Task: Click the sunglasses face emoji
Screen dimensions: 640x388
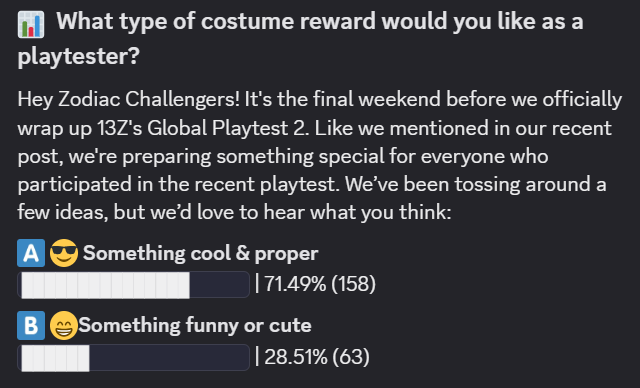Action: (64, 253)
